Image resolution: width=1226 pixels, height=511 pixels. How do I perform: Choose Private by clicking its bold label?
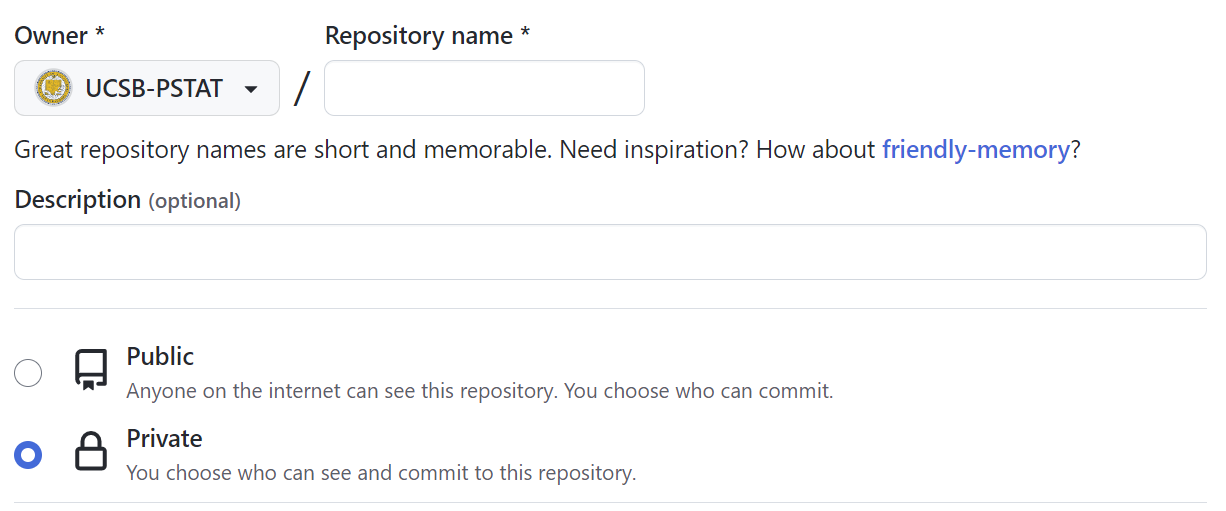164,439
